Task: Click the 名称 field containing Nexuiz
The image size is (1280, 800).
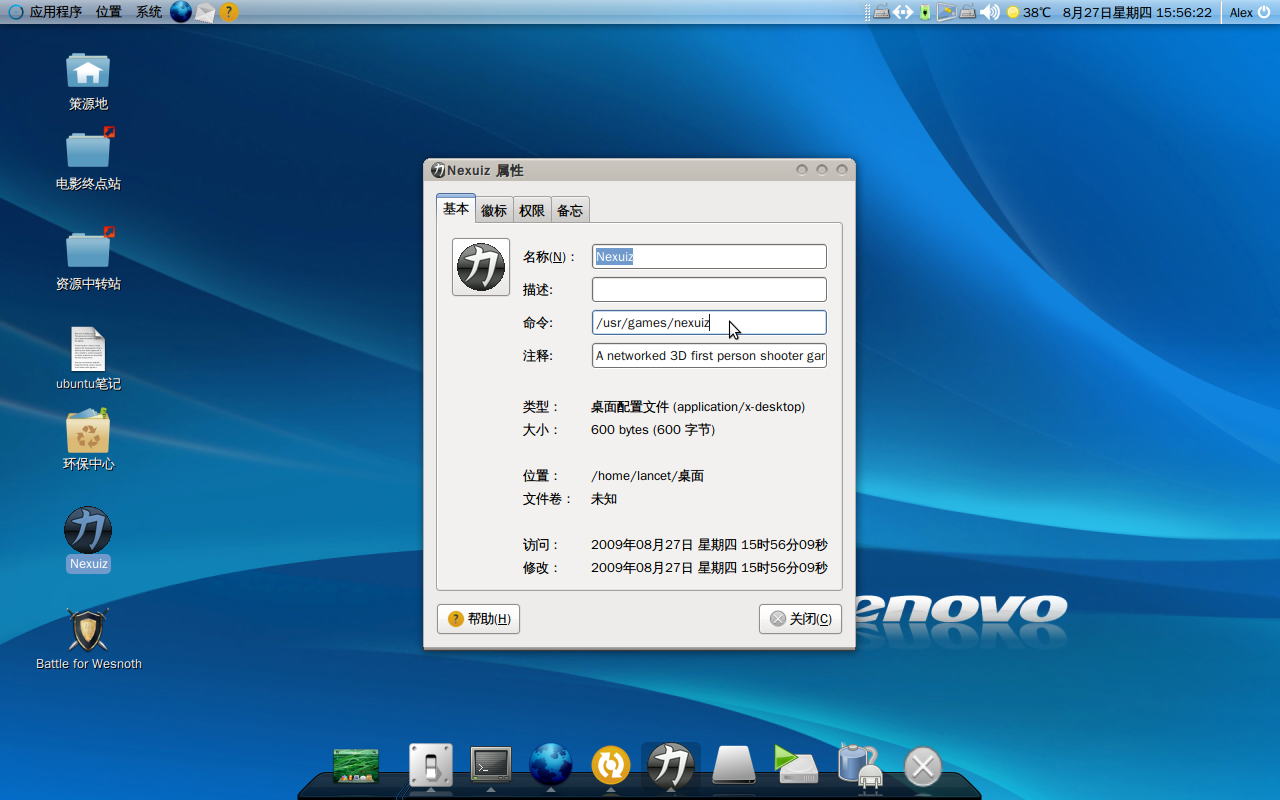Action: click(709, 256)
